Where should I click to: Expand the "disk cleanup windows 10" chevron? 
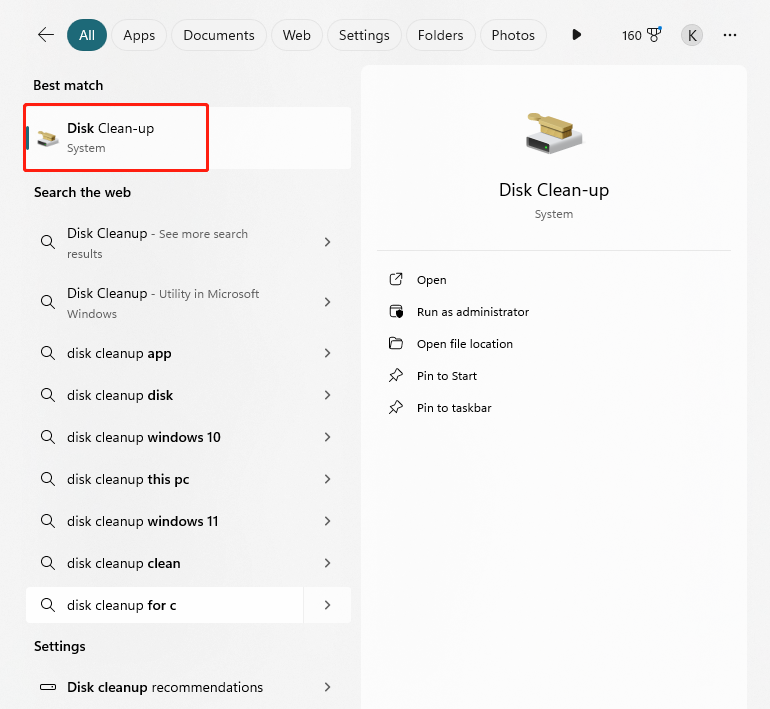327,437
